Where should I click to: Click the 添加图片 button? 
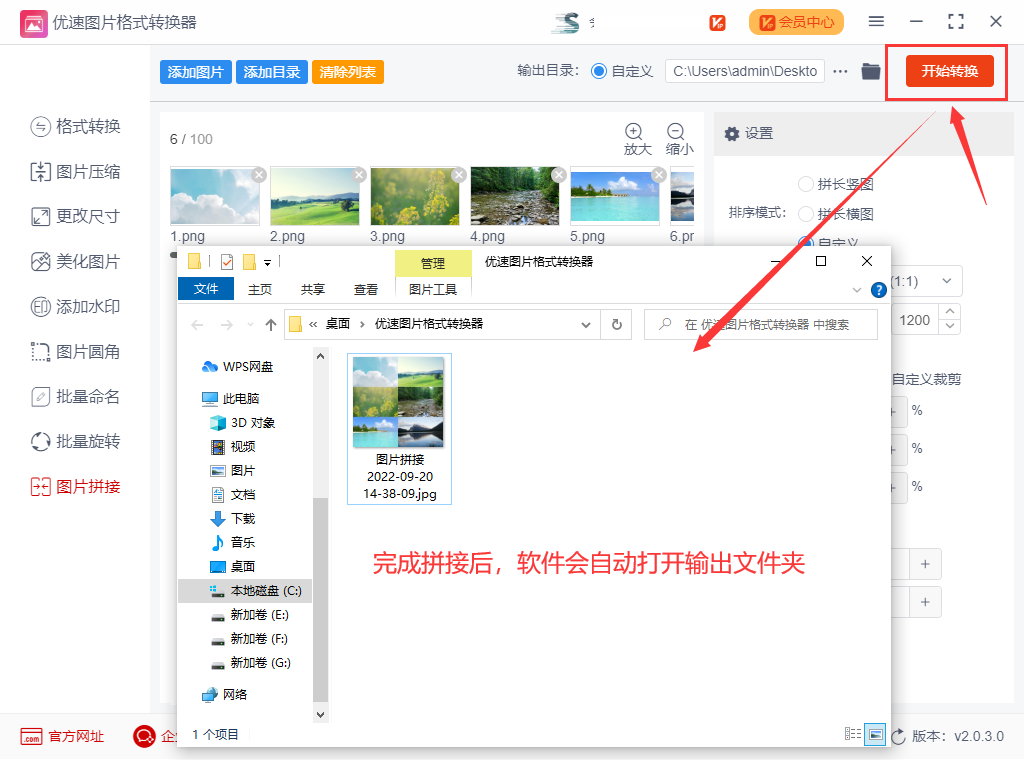(x=195, y=72)
